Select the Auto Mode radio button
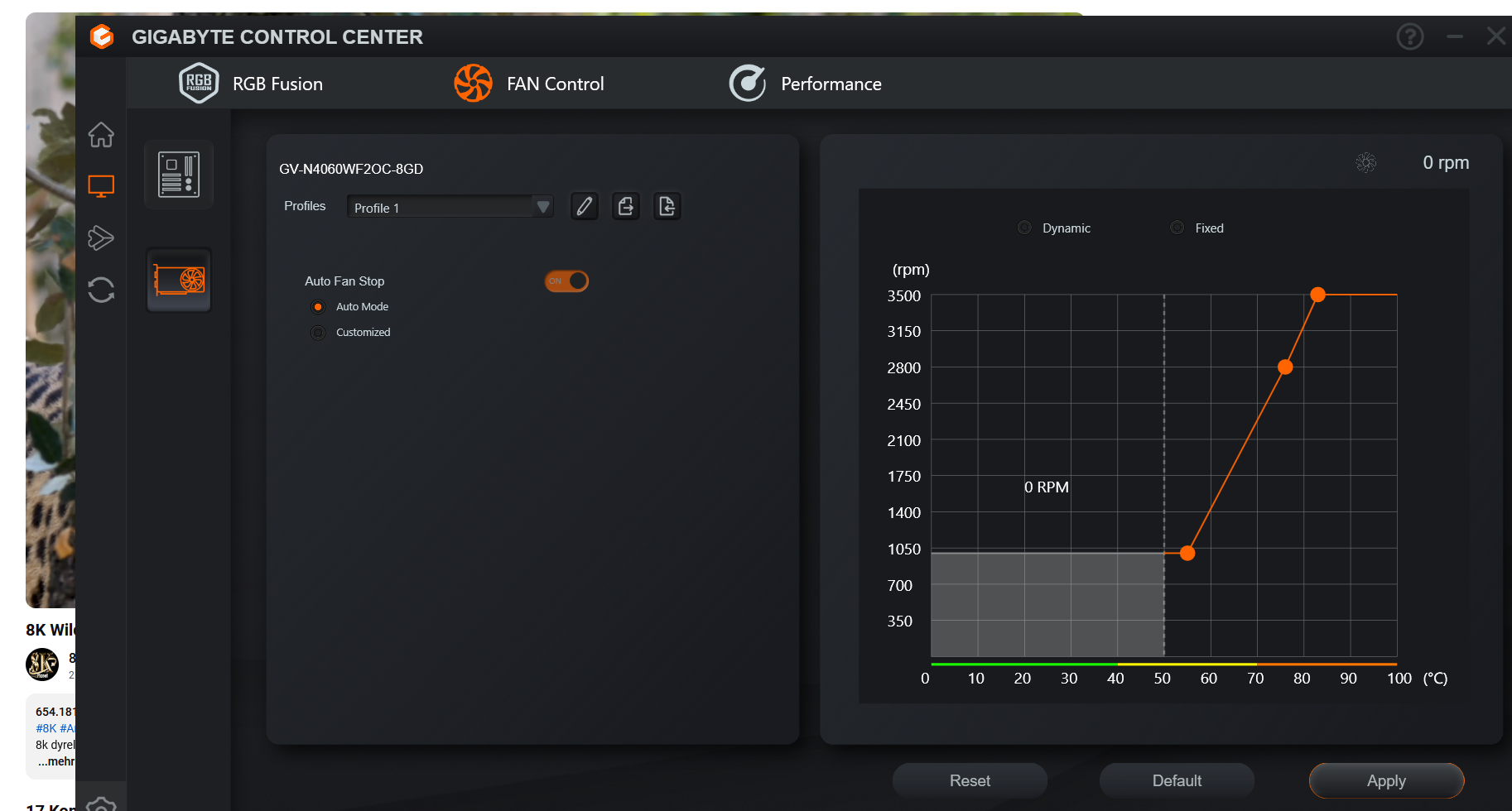Viewport: 1512px width, 811px height. click(318, 307)
